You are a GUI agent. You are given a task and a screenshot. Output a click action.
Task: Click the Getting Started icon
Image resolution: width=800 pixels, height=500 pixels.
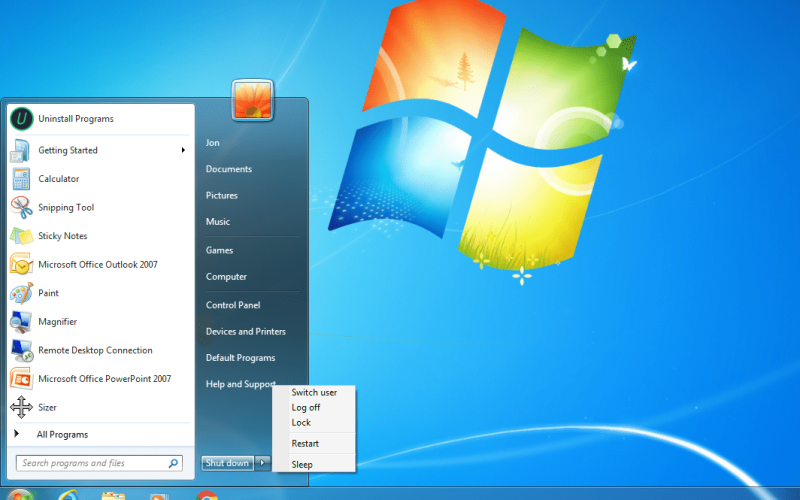pyautogui.click(x=21, y=151)
